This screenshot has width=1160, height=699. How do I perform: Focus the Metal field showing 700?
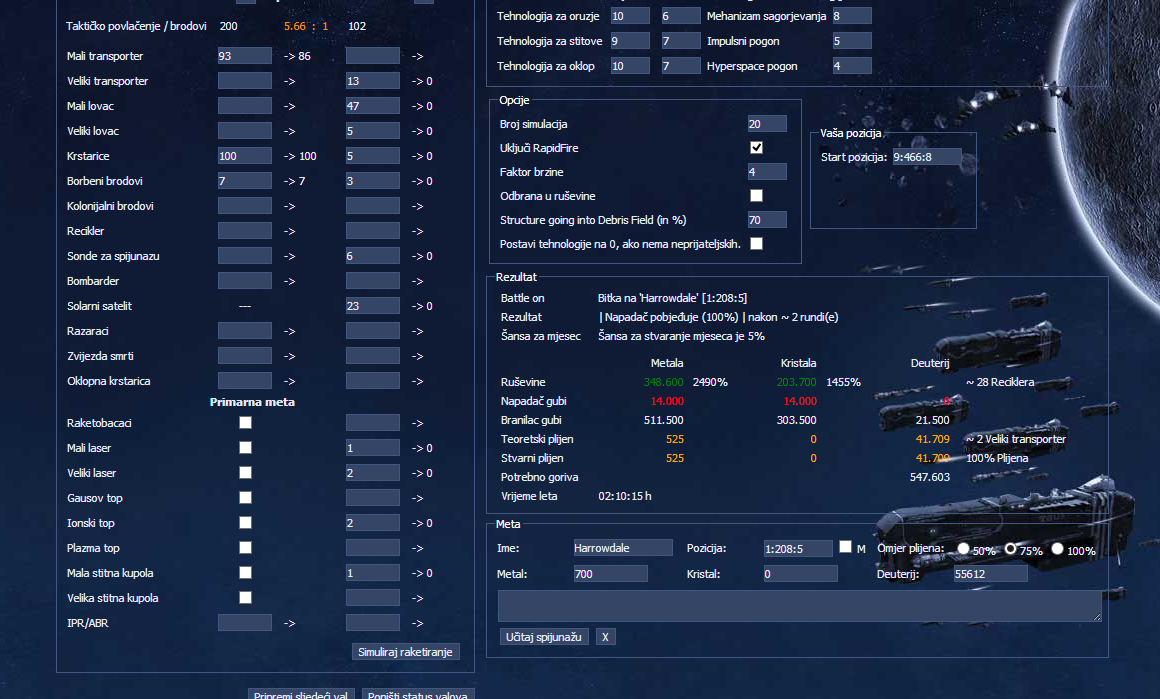[x=610, y=573]
